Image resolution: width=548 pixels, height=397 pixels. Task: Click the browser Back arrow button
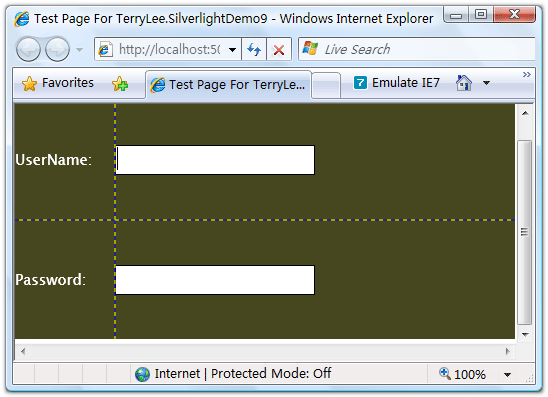pos(28,49)
